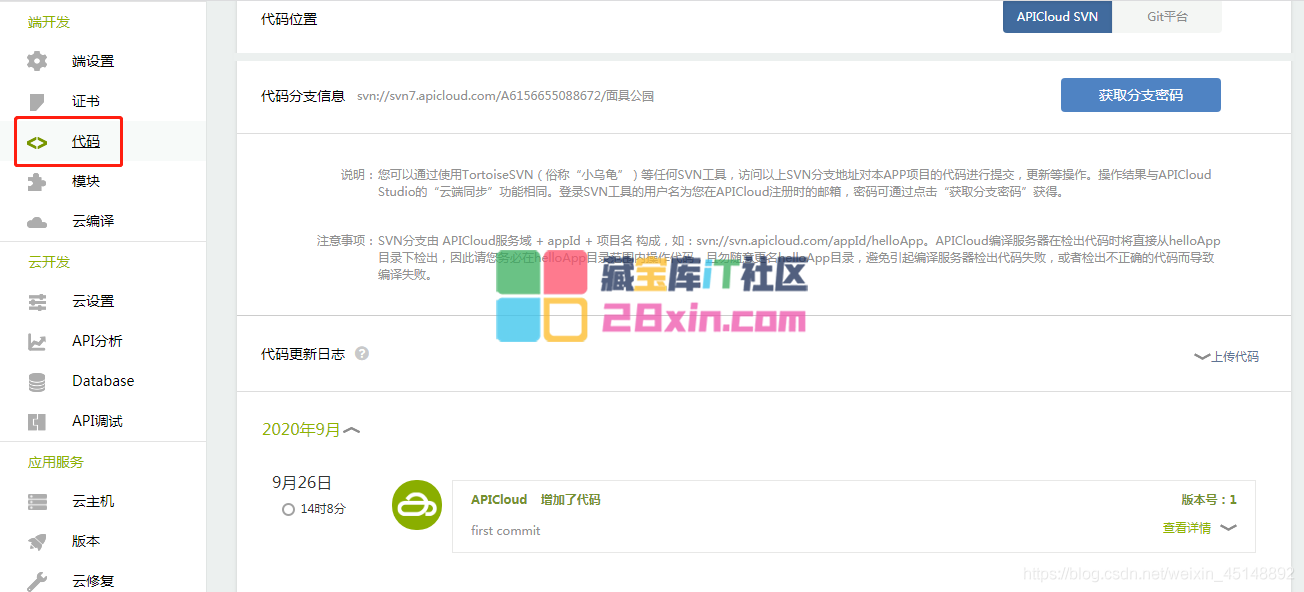Click the 云修复 wrench icon
Image resolution: width=1304 pixels, height=592 pixels.
tap(37, 580)
